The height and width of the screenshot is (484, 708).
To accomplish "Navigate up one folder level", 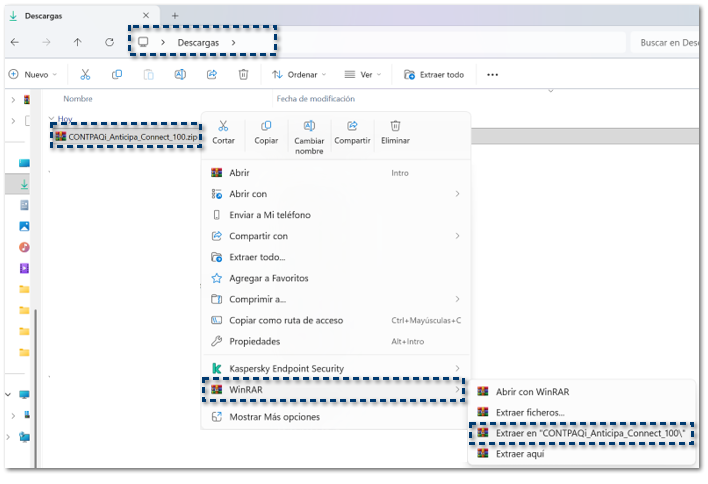I will pyautogui.click(x=78, y=42).
